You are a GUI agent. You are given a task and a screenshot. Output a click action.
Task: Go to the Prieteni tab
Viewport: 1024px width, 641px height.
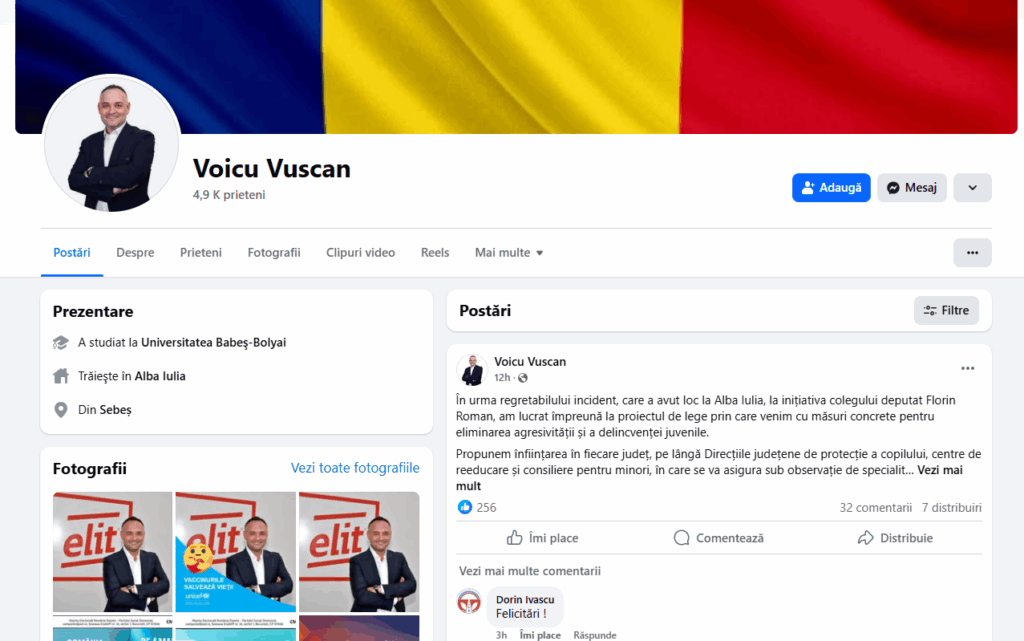tap(200, 253)
